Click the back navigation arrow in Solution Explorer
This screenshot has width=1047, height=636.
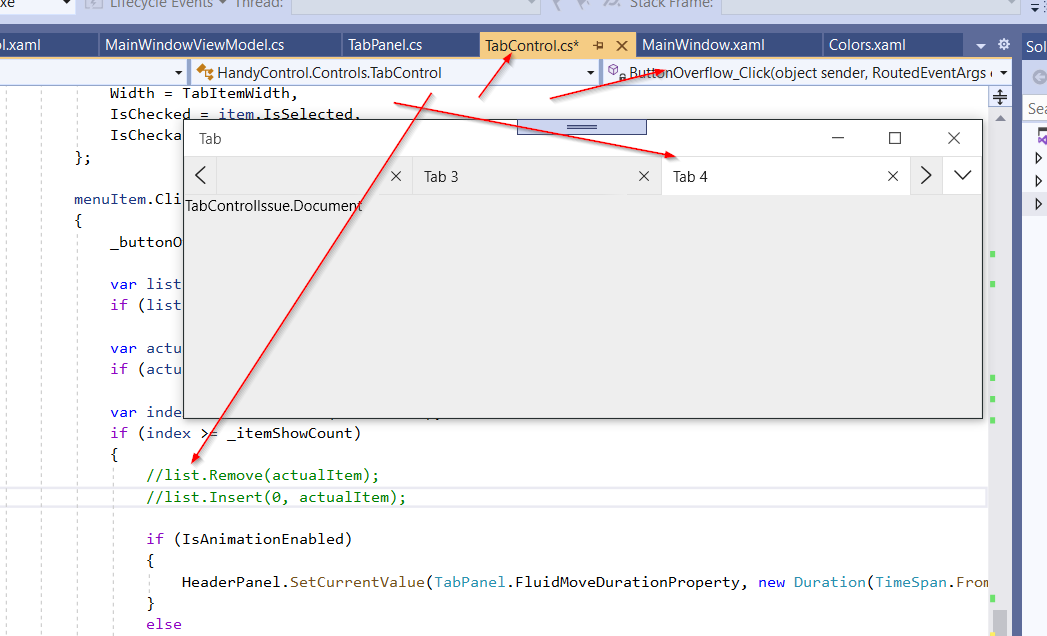(1036, 76)
